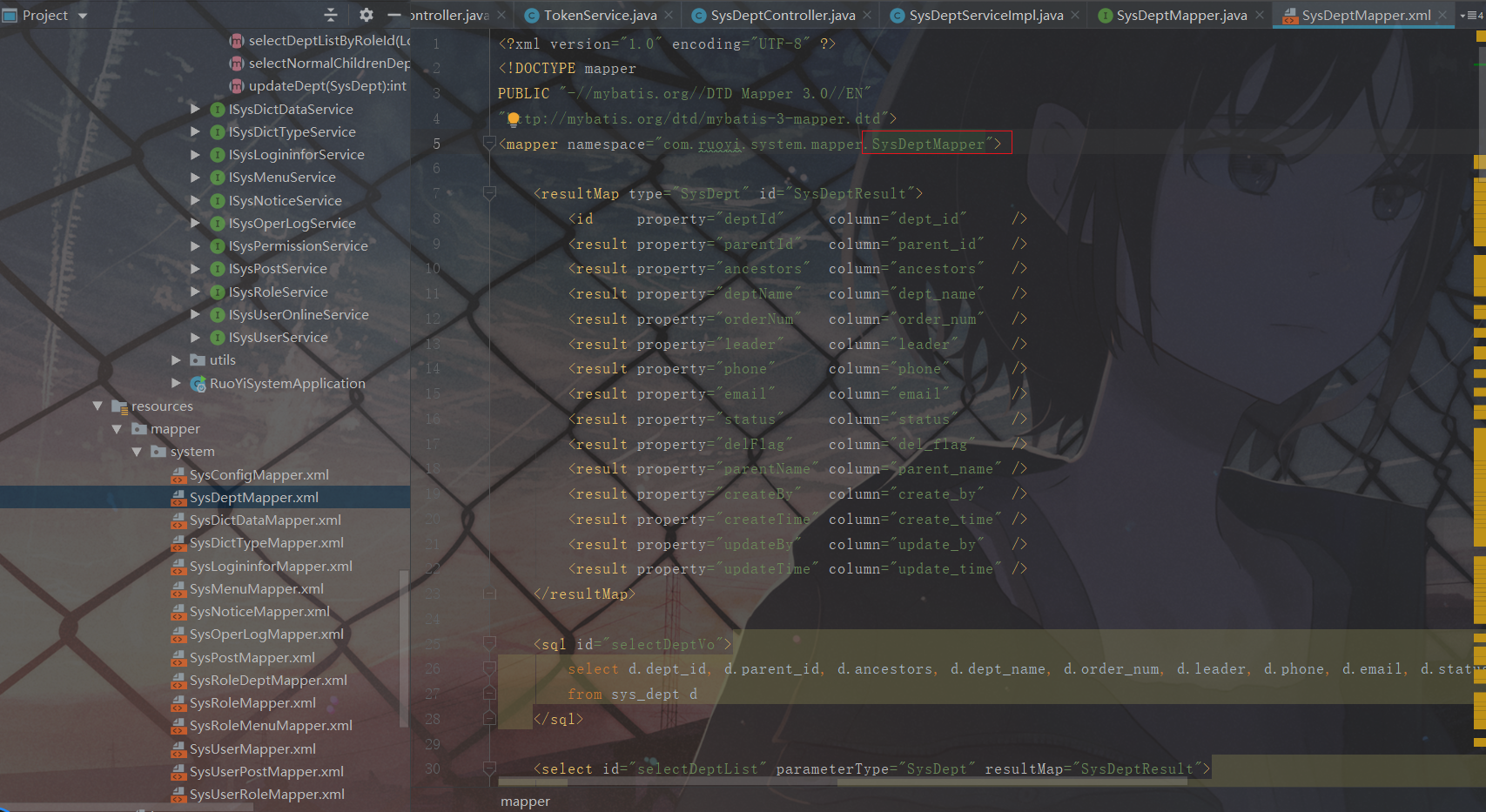
Task: Click the Project panel vertical scrollbar
Action: click(x=403, y=648)
